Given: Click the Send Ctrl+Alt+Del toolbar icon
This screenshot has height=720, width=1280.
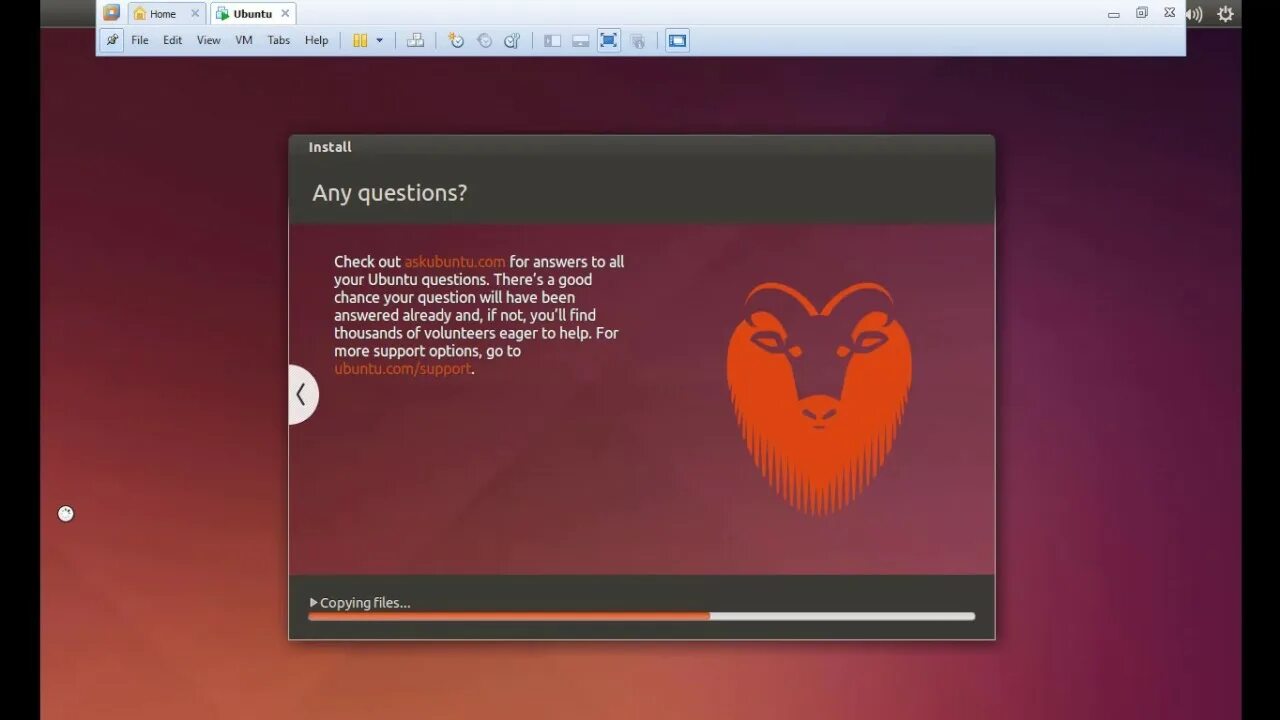Looking at the screenshot, I should pos(415,40).
